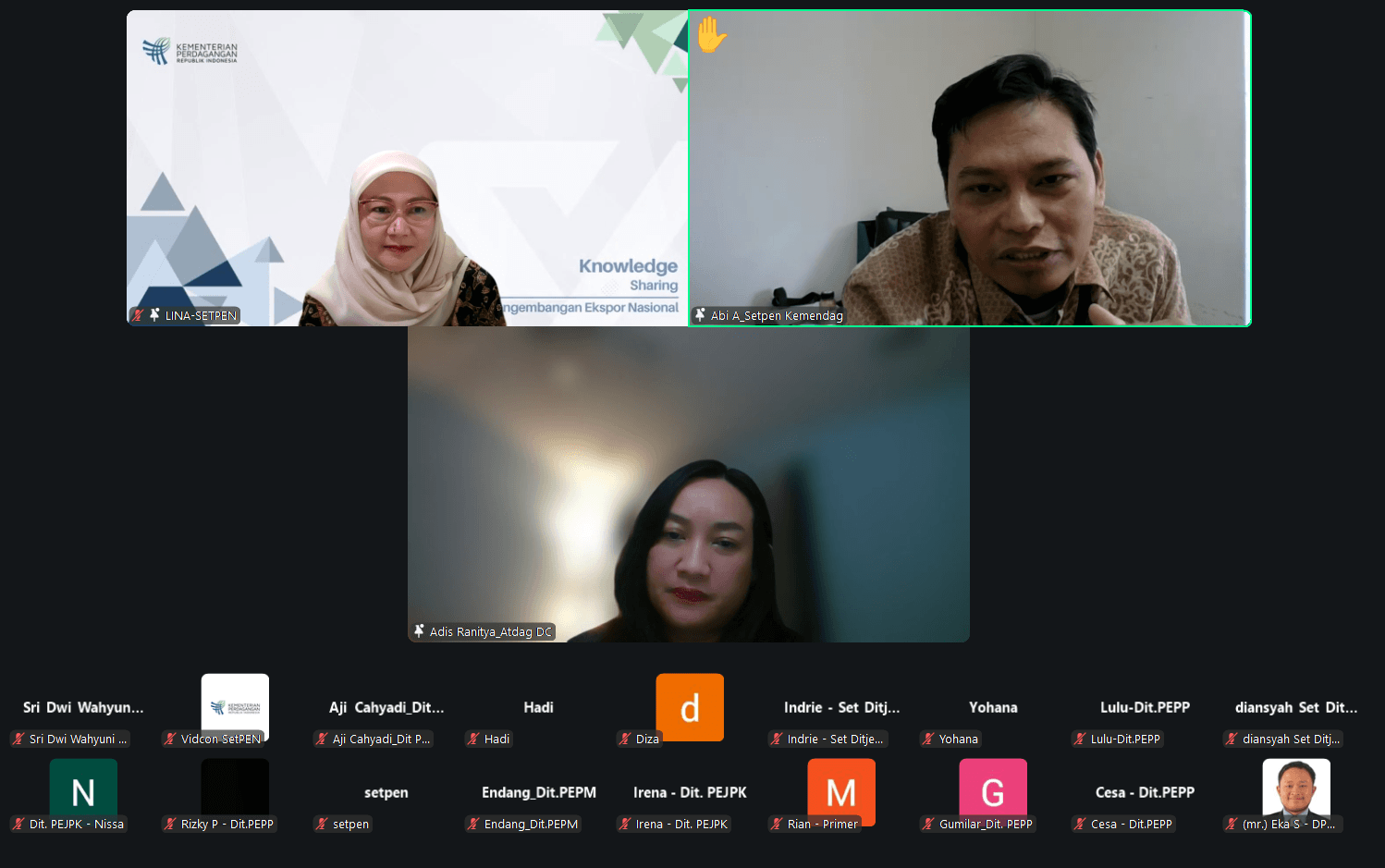Viewport: 1385px width, 868px height.
Task: Click the muted microphone icon on LINA-SETPEN tile
Action: tap(139, 315)
